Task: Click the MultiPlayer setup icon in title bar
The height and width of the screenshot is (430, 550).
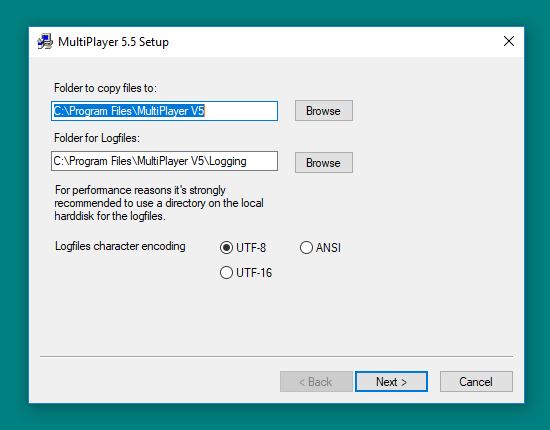Action: coord(45,42)
